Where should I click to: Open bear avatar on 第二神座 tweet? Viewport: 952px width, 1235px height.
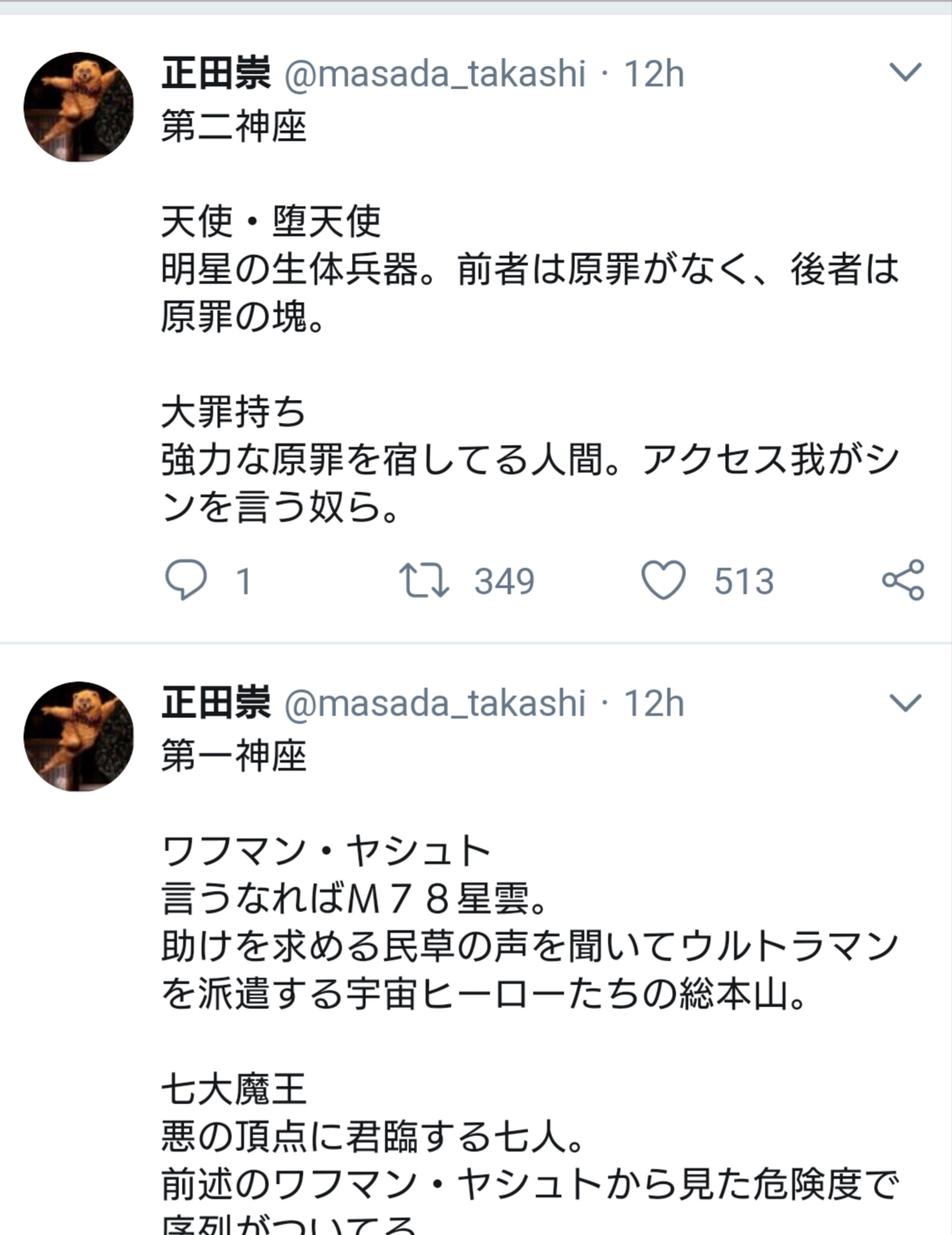78,108
